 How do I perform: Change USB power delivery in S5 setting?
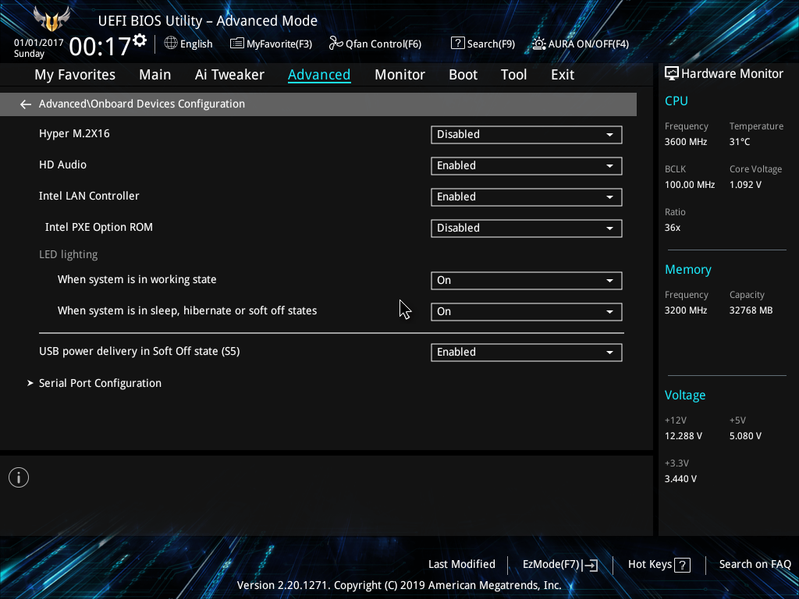(x=526, y=352)
